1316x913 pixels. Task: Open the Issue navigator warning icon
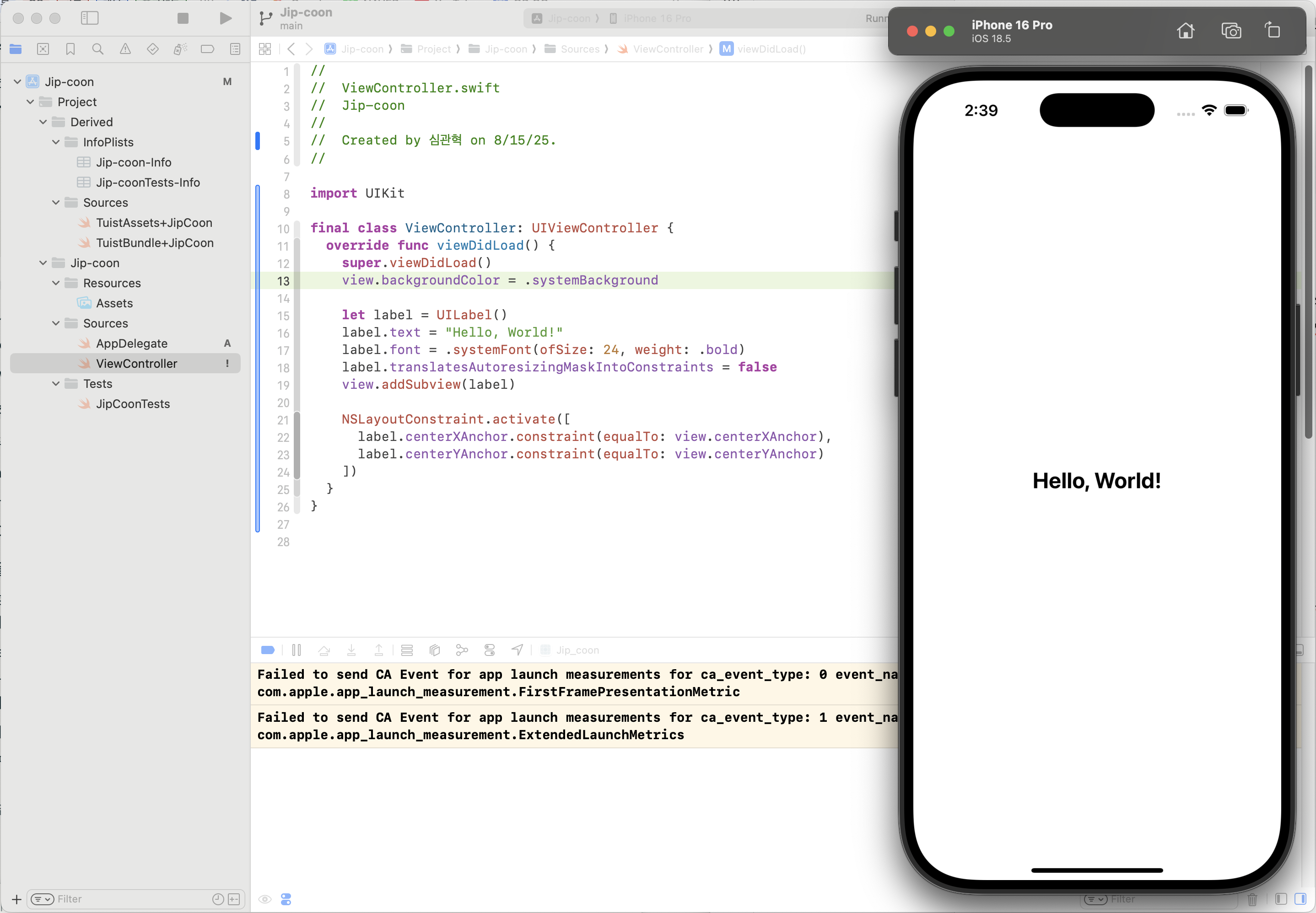[x=125, y=49]
